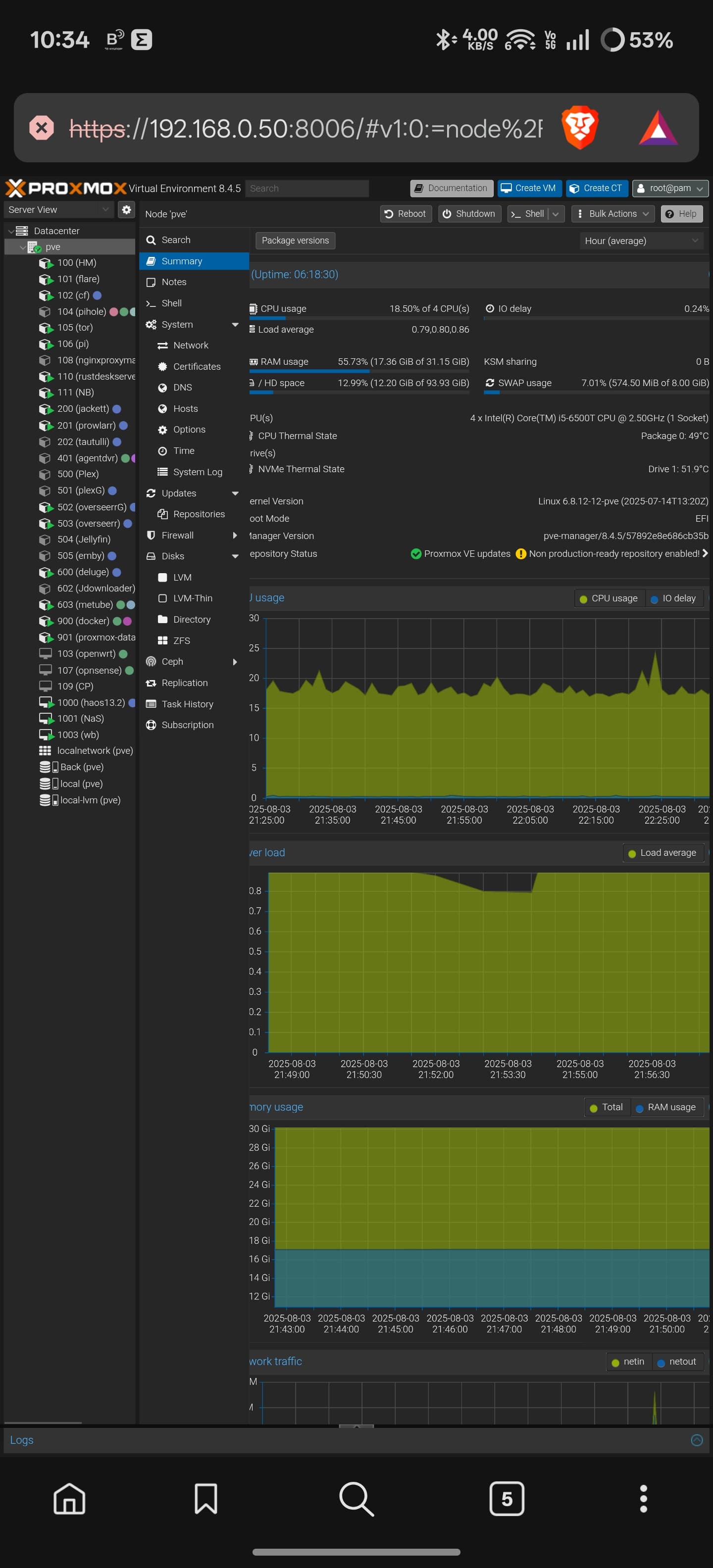
Task: Click the Brave shield lion icon
Action: tap(580, 127)
